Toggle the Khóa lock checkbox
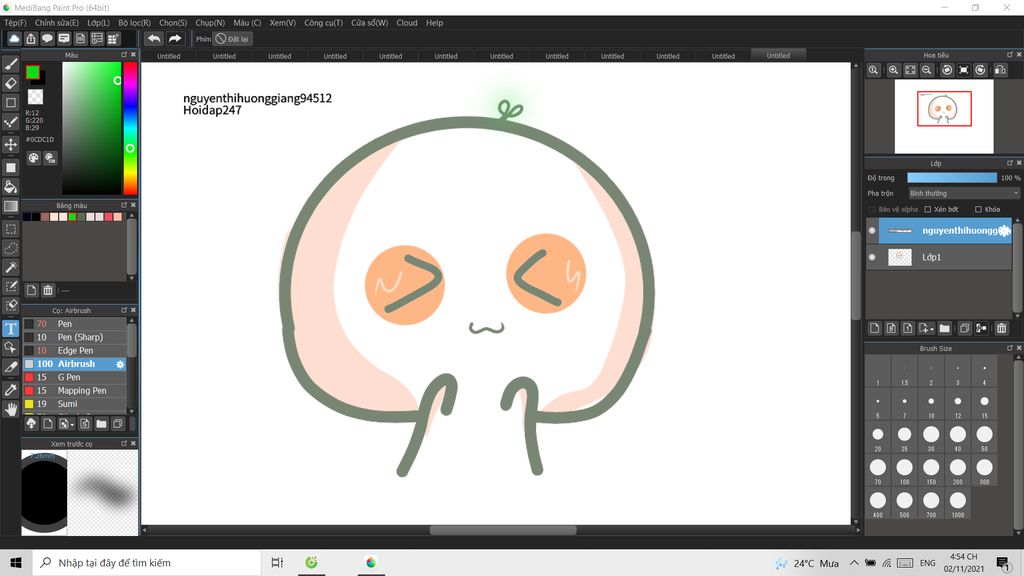 tap(978, 210)
